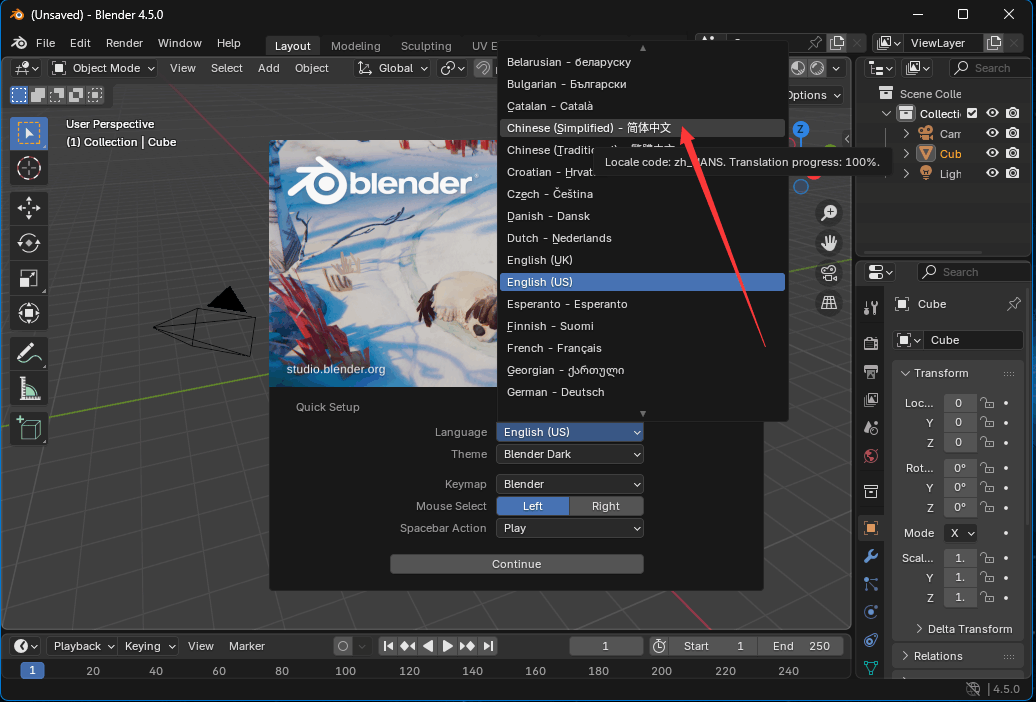Viewport: 1036px width, 702px height.
Task: Activate the Rotate tool
Action: [x=28, y=243]
